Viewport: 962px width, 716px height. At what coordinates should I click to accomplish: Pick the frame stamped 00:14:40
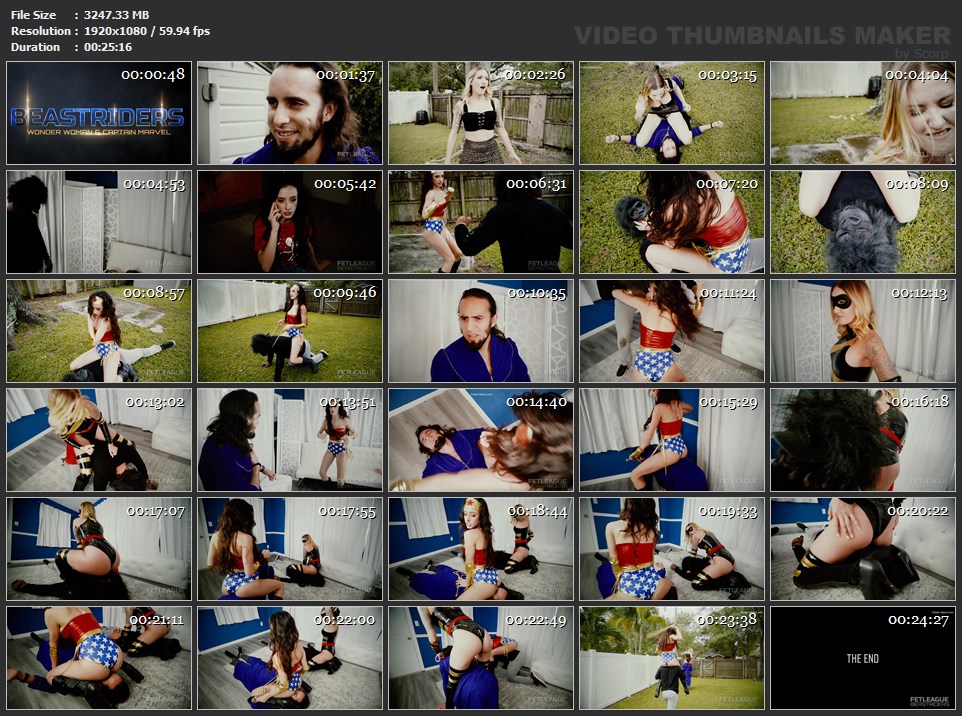(481, 439)
